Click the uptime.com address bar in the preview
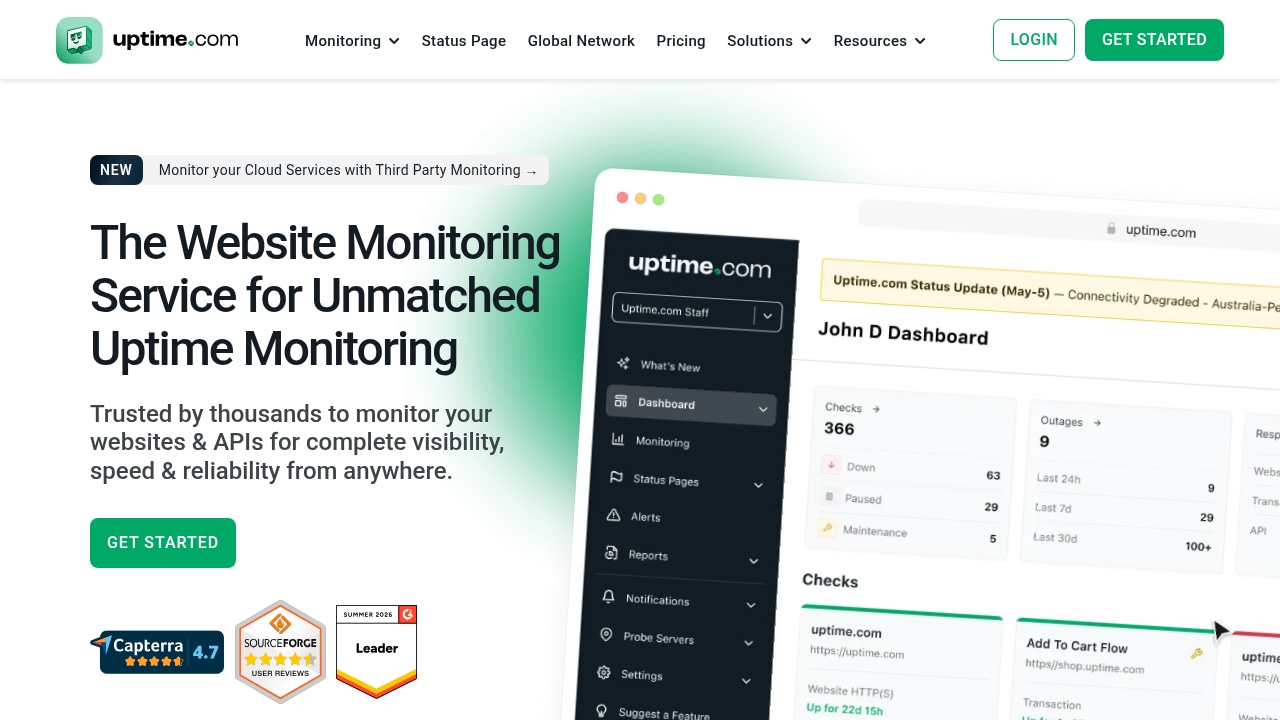 coord(1070,225)
